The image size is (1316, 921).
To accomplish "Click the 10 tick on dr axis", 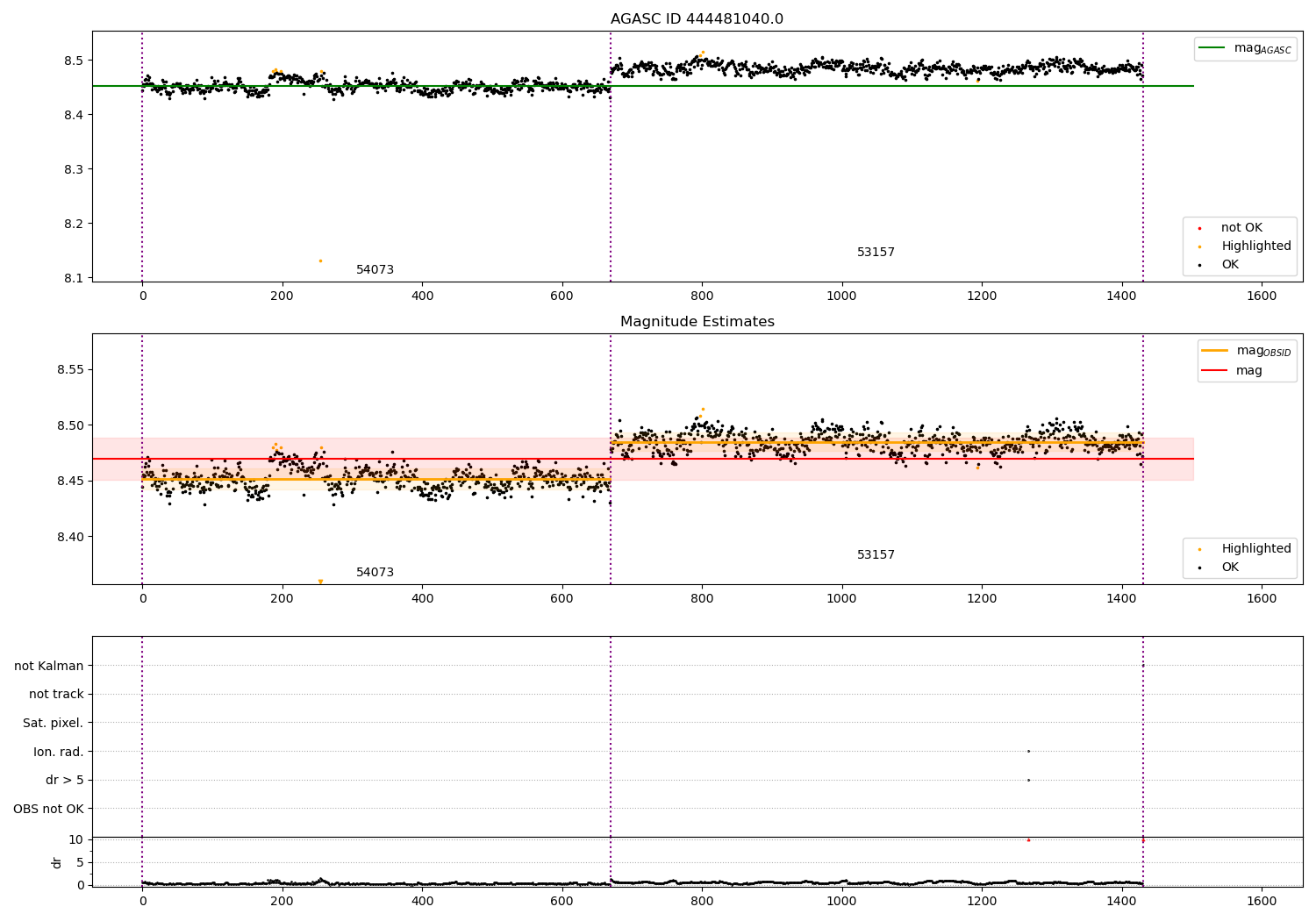I will 76,839.
